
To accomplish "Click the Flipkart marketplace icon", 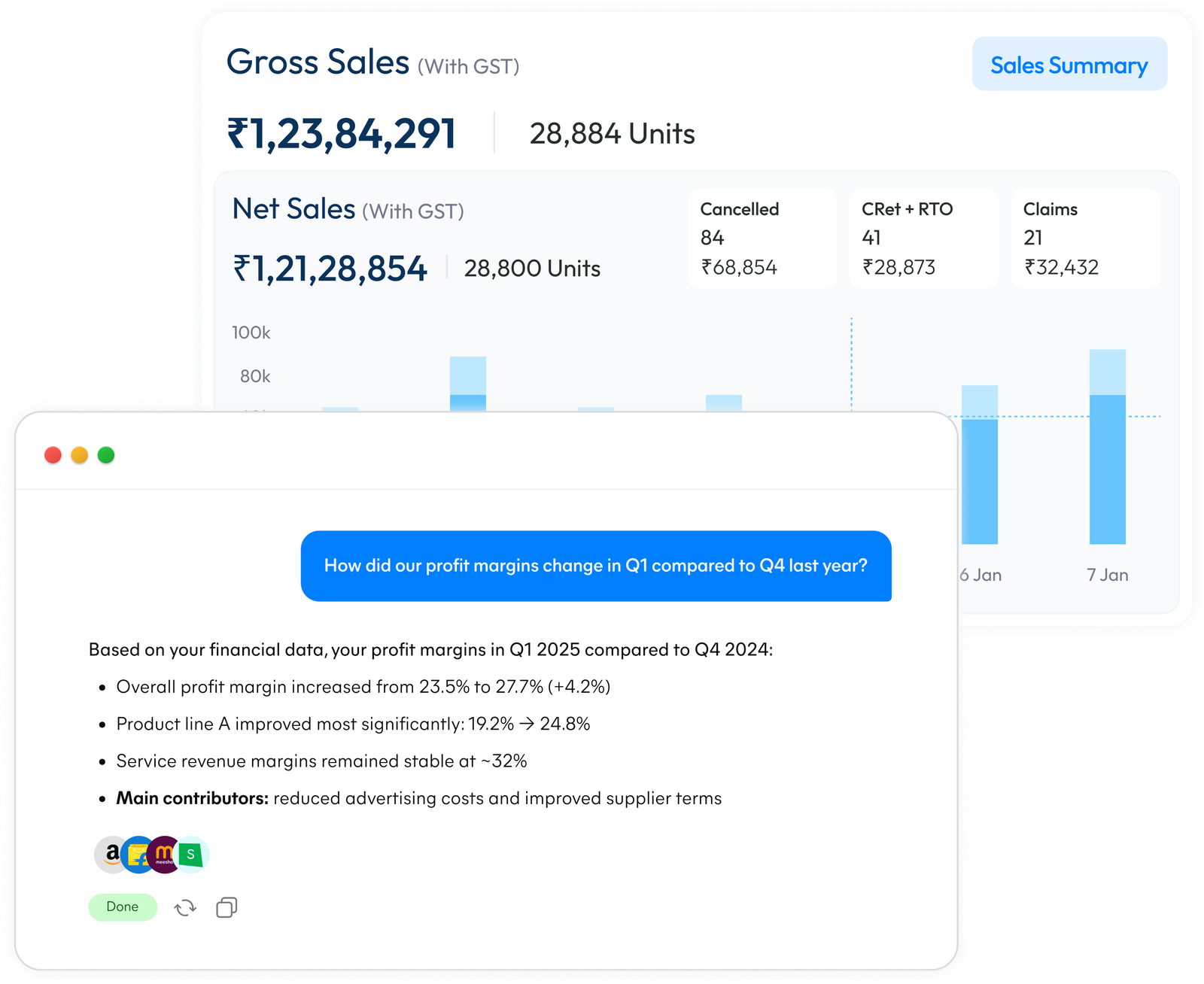I will click(x=138, y=855).
